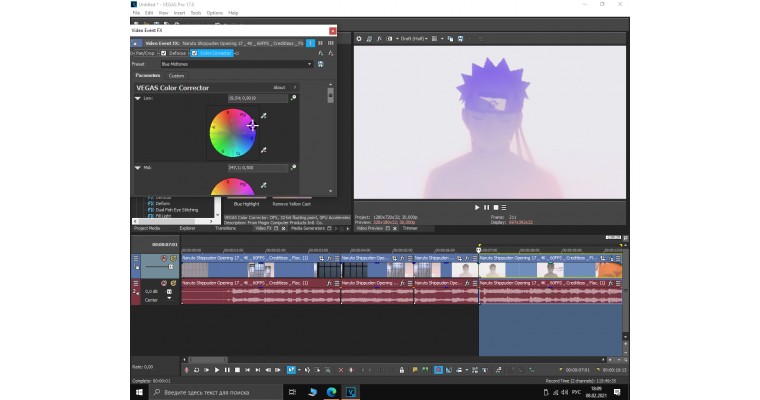Disable the Defocus effect checkbox
Screen dimensions: 760x400
(164, 53)
